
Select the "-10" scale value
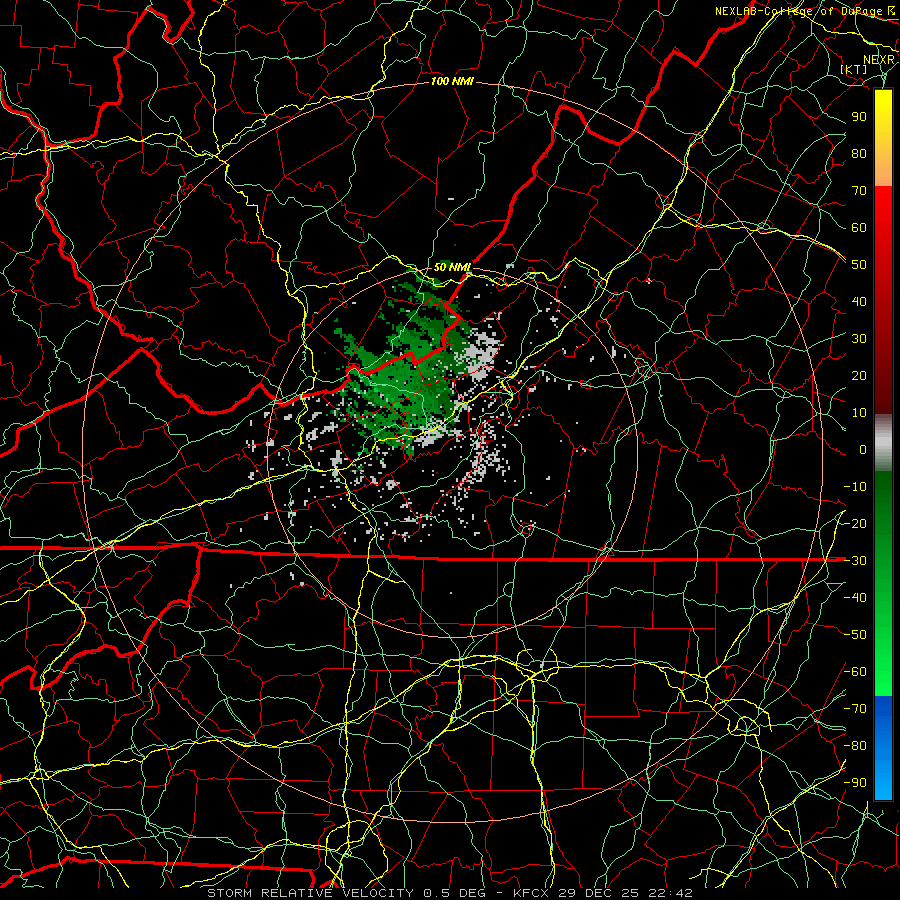[x=855, y=487]
